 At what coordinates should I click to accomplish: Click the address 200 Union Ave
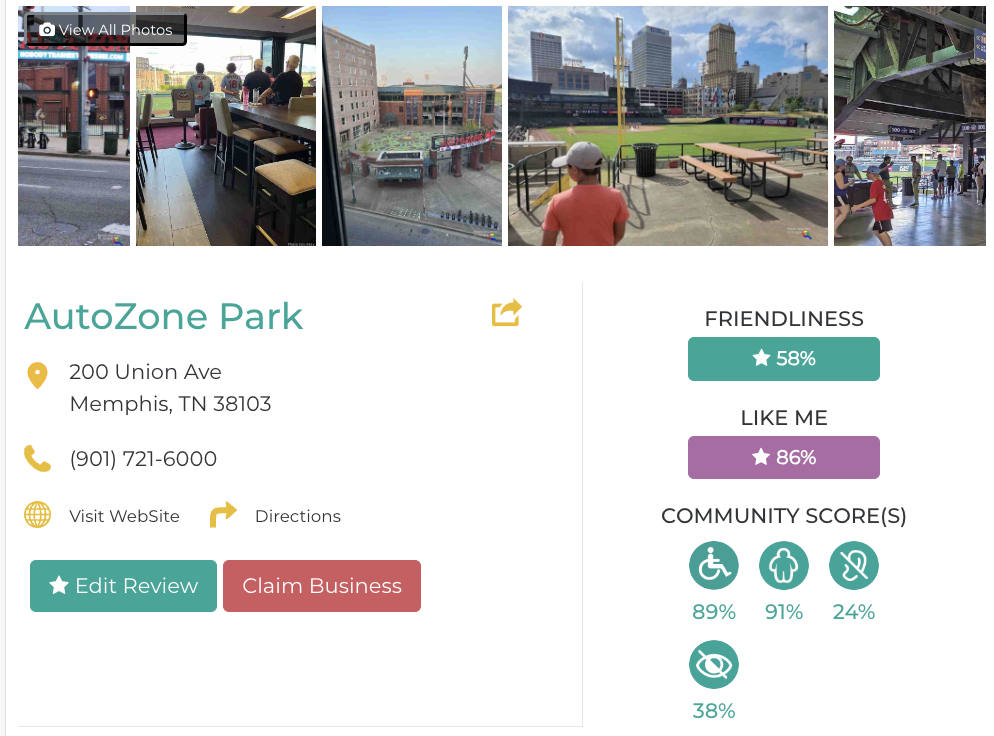[145, 371]
